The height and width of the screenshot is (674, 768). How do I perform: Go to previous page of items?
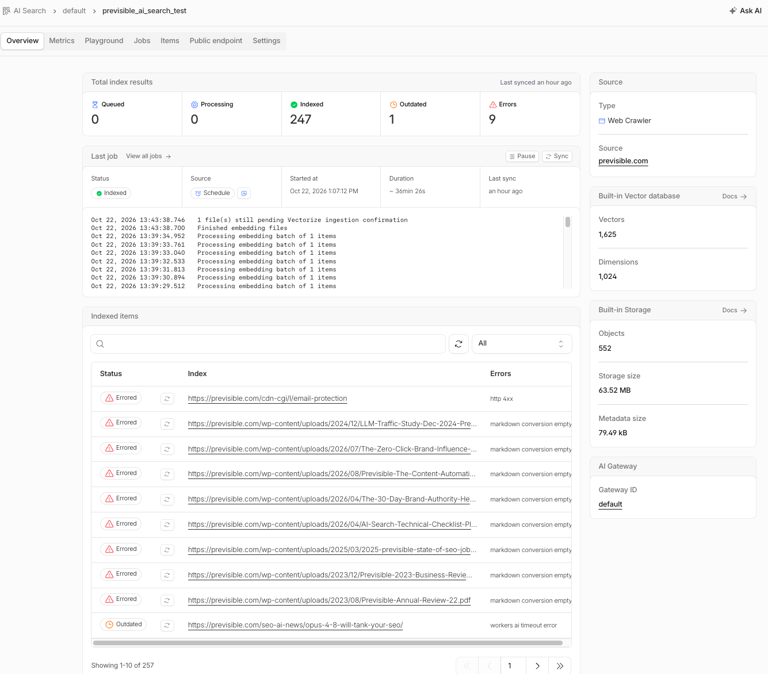489,666
